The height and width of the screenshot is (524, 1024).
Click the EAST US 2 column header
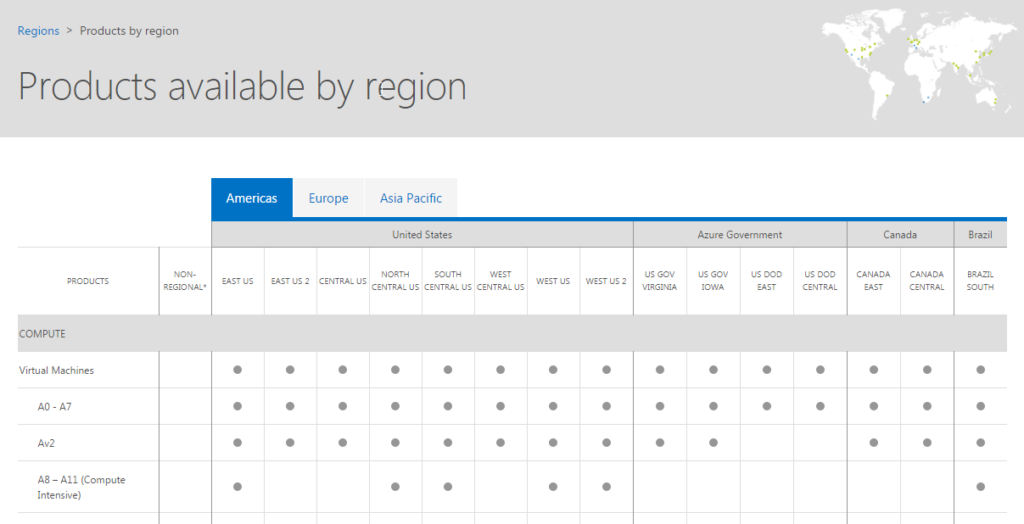(x=290, y=281)
